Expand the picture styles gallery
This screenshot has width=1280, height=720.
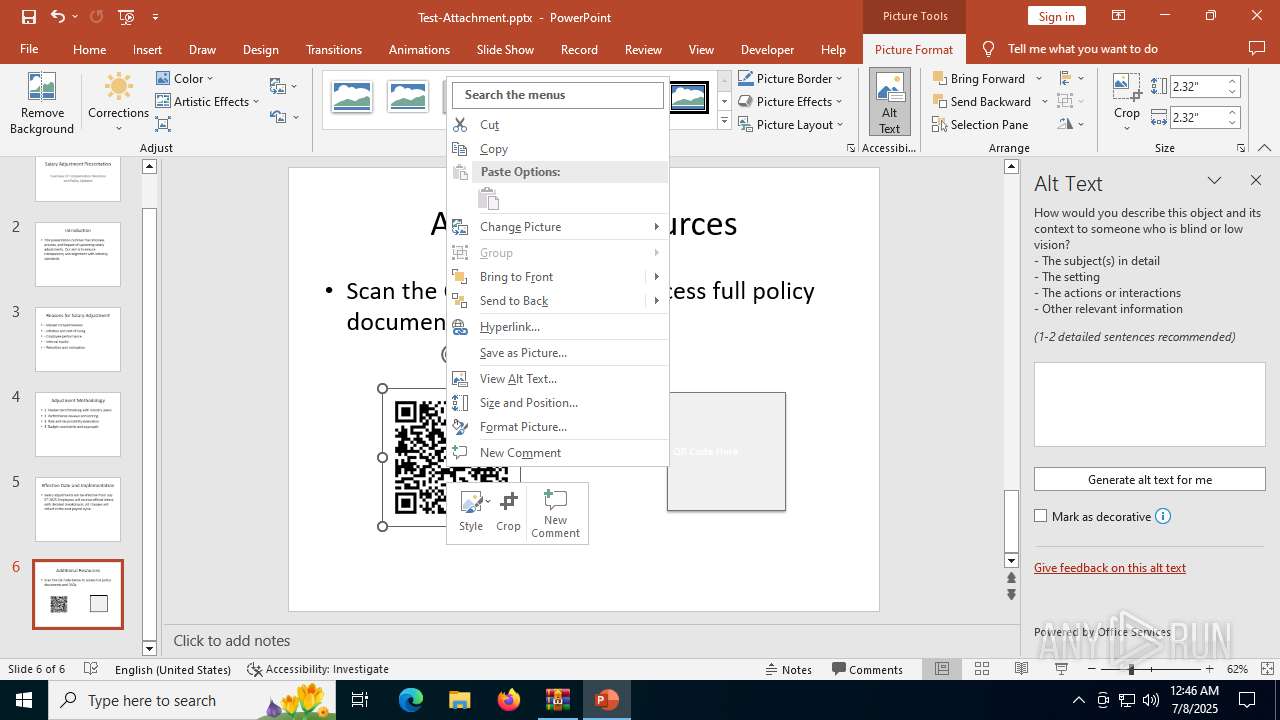click(x=725, y=121)
